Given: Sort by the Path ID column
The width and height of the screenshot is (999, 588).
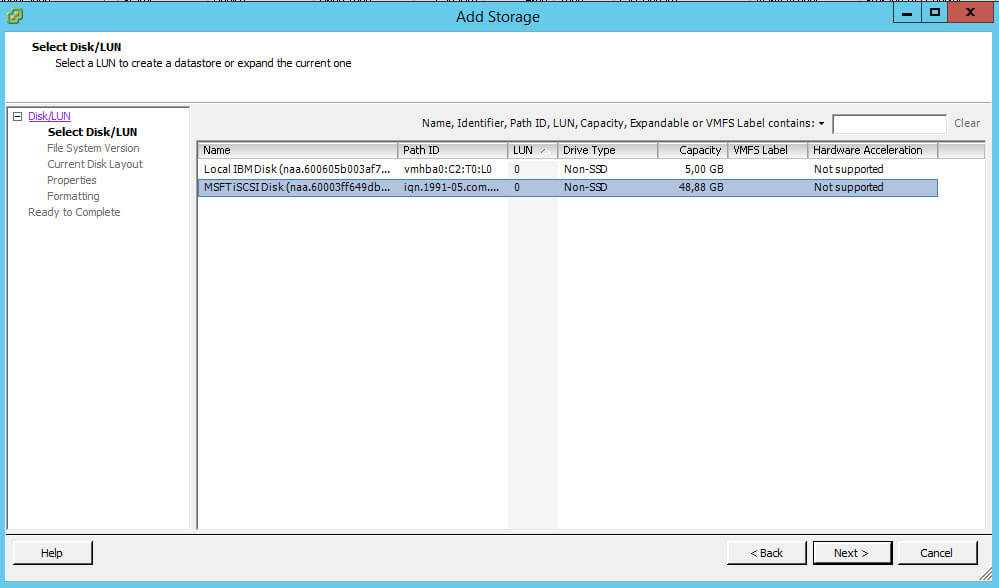Looking at the screenshot, I should [x=452, y=150].
